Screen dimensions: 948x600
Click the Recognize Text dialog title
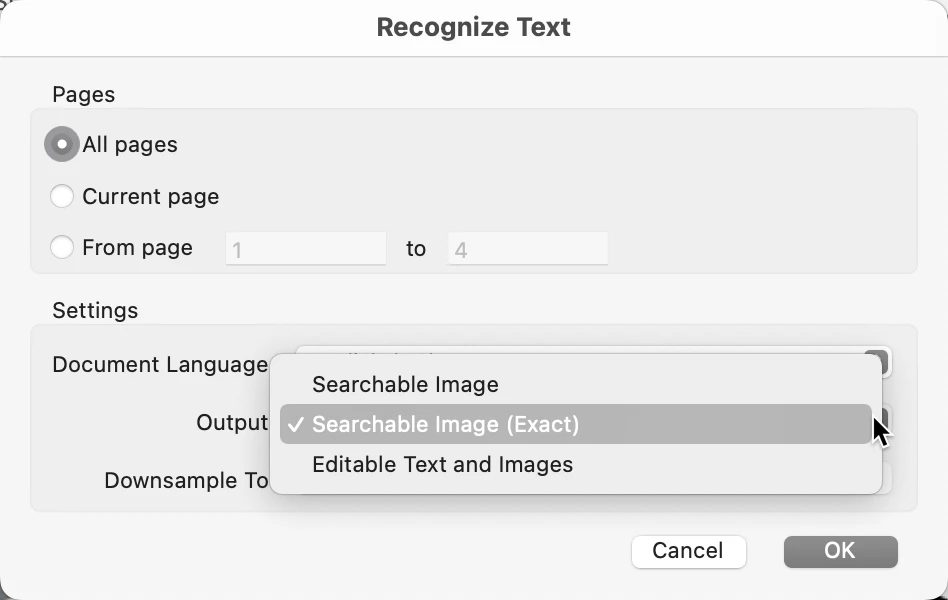click(473, 27)
